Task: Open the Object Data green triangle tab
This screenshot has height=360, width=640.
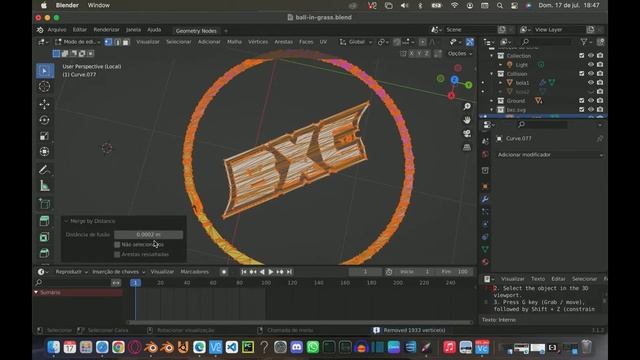Action: point(485,249)
